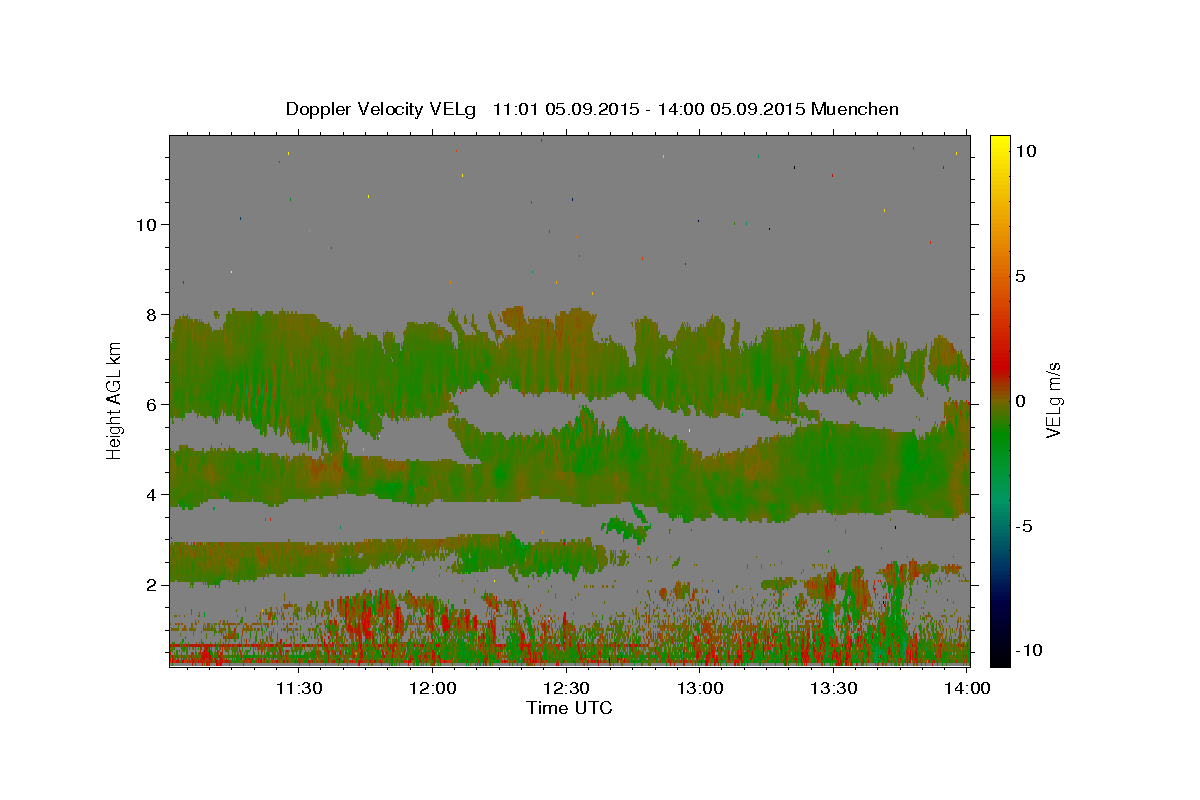The width and height of the screenshot is (1200, 800).
Task: Click the colorbar tick value 10
Action: 1026,150
